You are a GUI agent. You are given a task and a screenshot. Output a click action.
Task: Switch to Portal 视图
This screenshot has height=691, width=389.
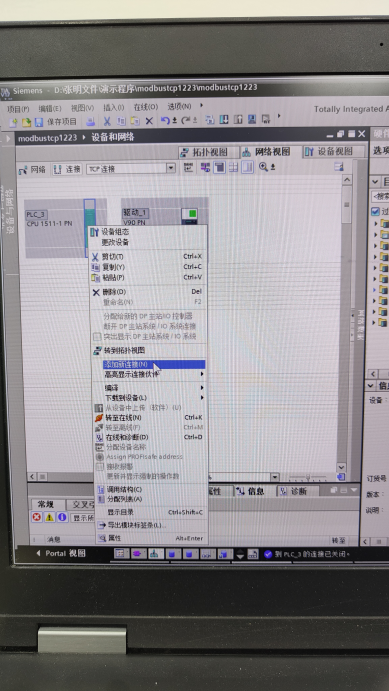point(61,554)
